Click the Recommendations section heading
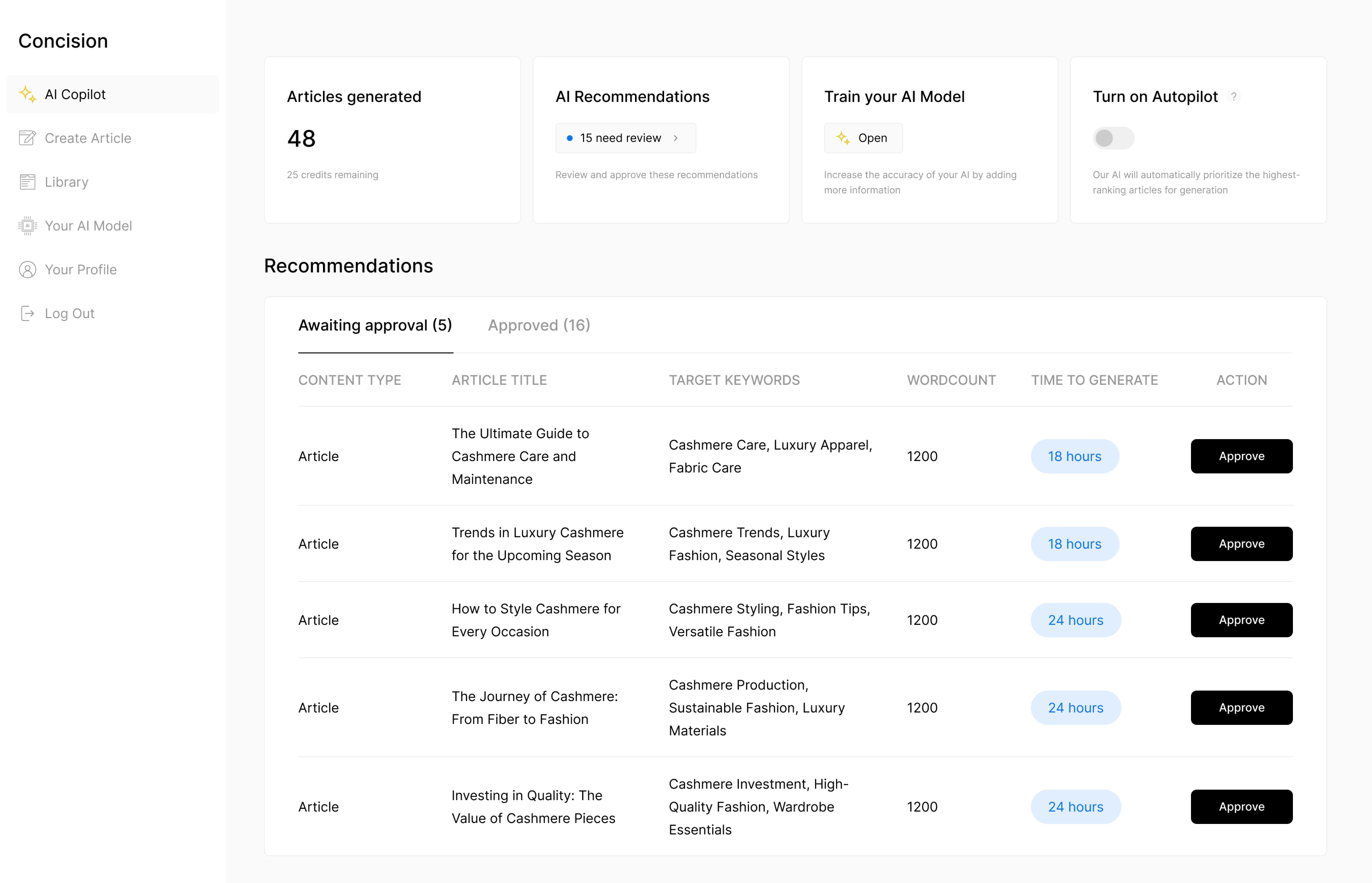The image size is (1372, 883). [x=348, y=266]
